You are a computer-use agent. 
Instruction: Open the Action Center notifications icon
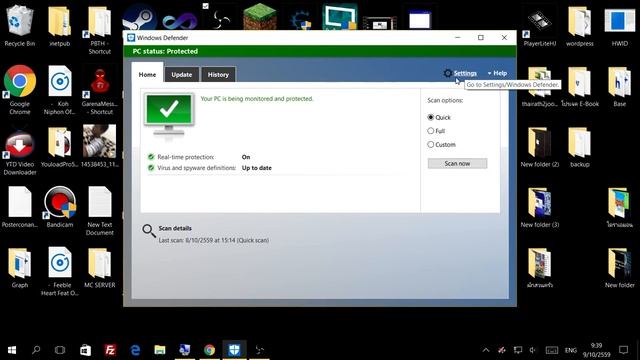tap(623, 350)
